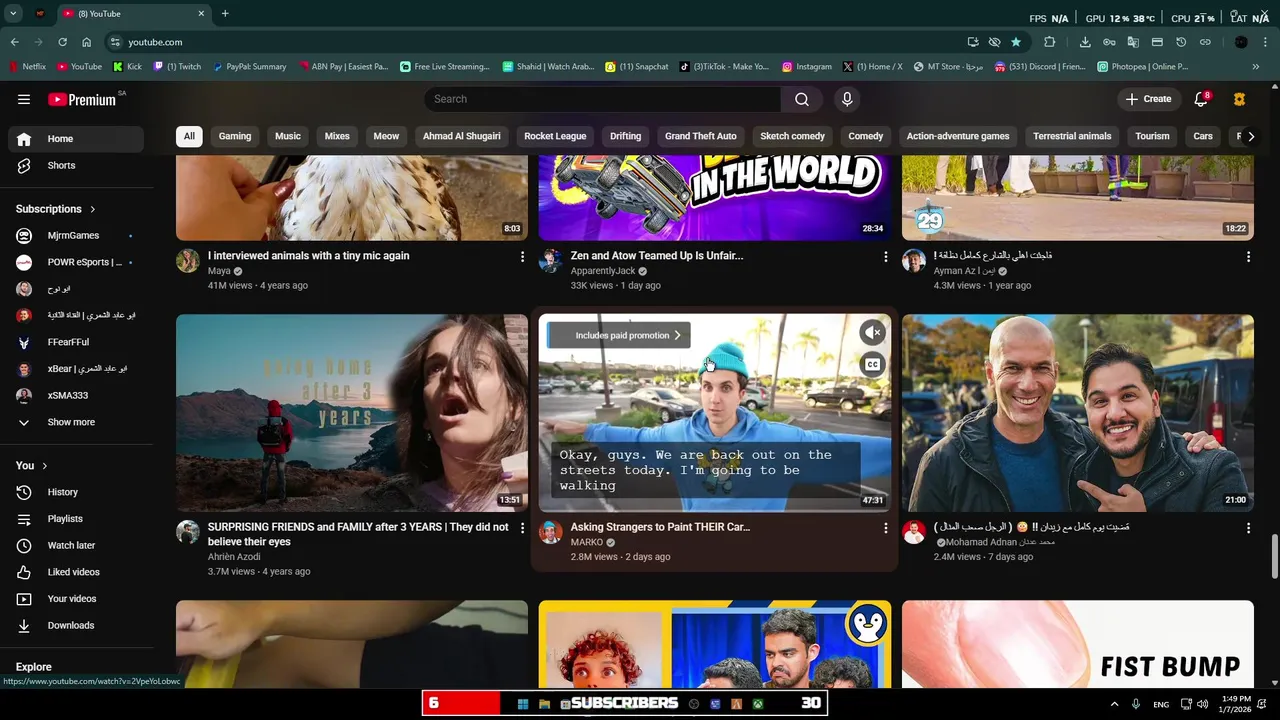1280x720 pixels.
Task: Go to Chrome home page button
Action: point(87,42)
